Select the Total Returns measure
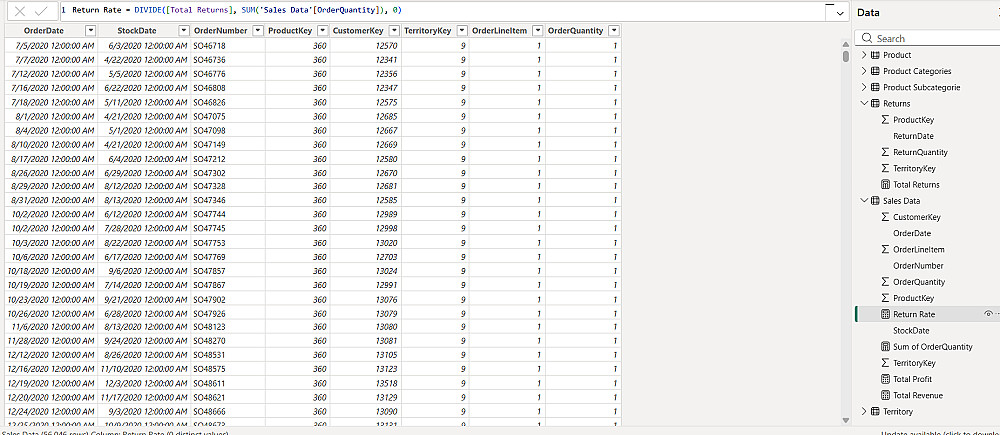 [916, 185]
